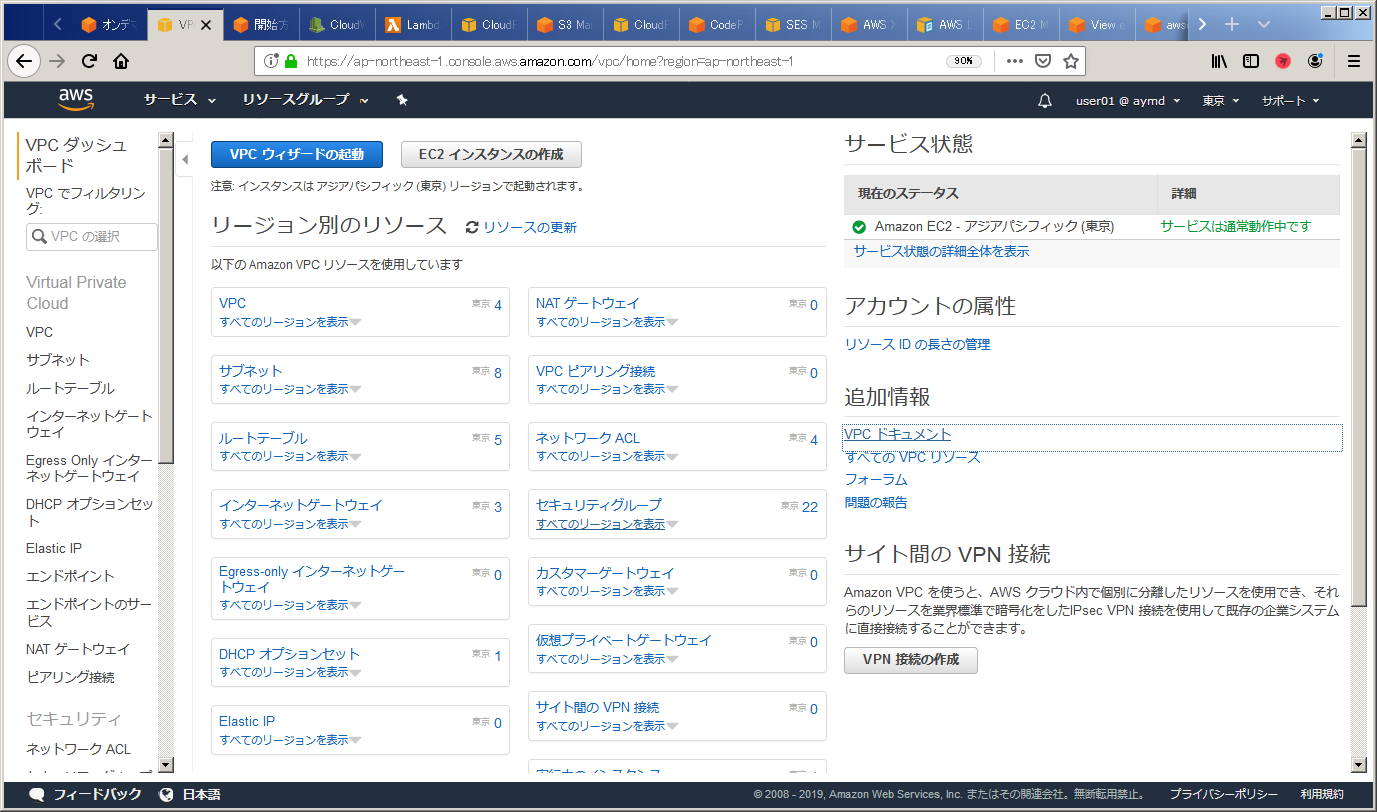Viewport: 1377px width, 812px height.
Task: Switch to the Lambda browser tab
Action: pos(412,24)
